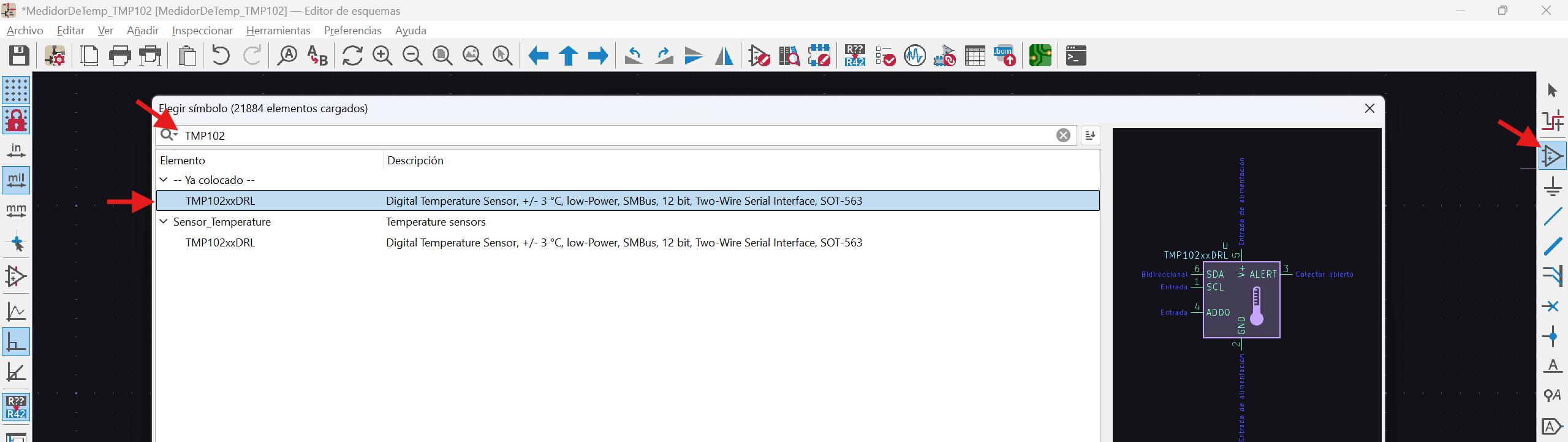1568x442 pixels.
Task: Toggle hidden pins display
Action: coord(16,276)
